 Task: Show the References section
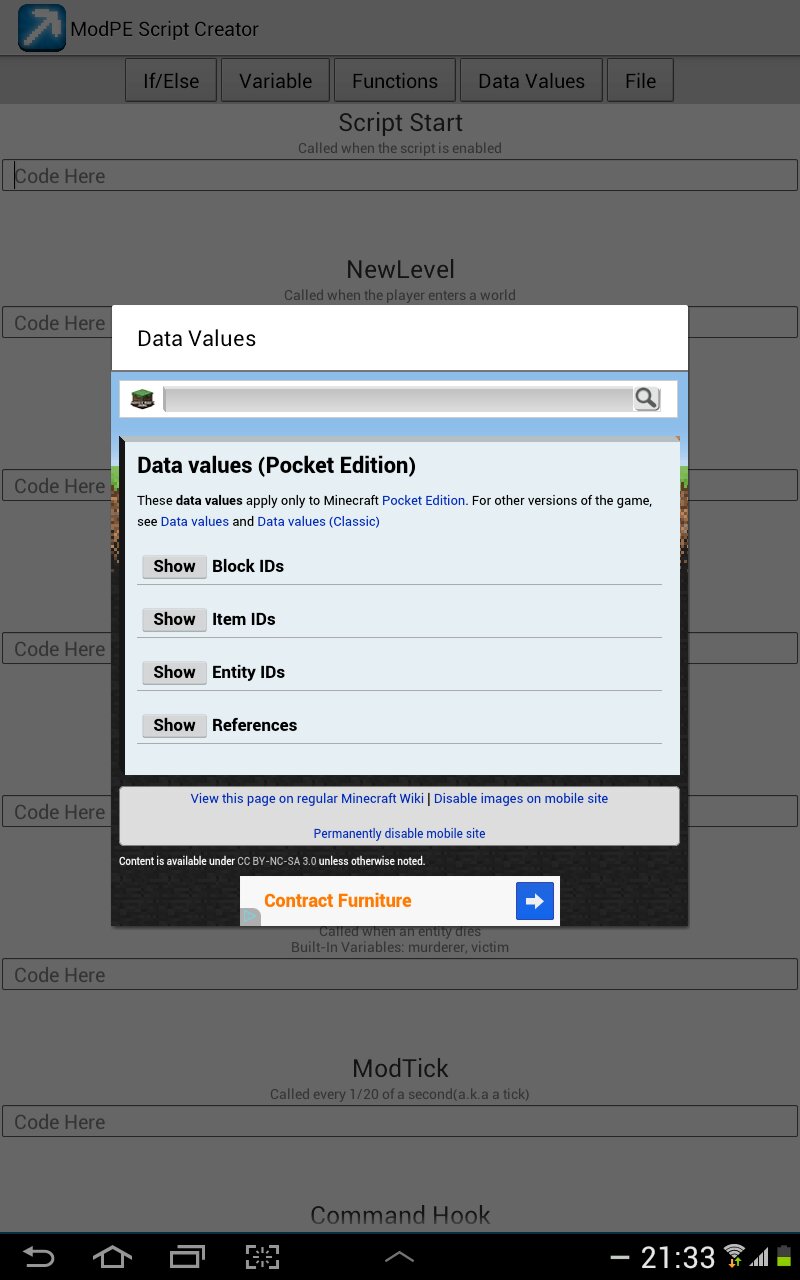click(174, 725)
